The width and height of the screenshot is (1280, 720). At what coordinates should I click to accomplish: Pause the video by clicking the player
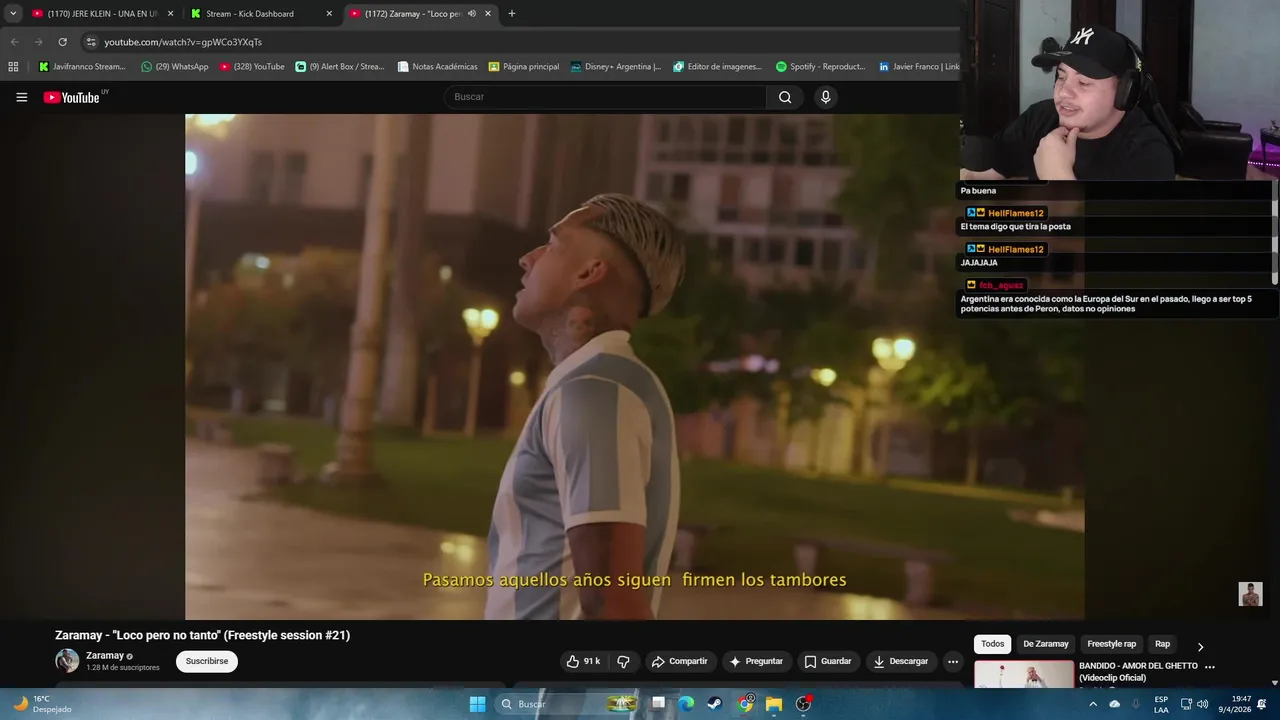coord(634,366)
